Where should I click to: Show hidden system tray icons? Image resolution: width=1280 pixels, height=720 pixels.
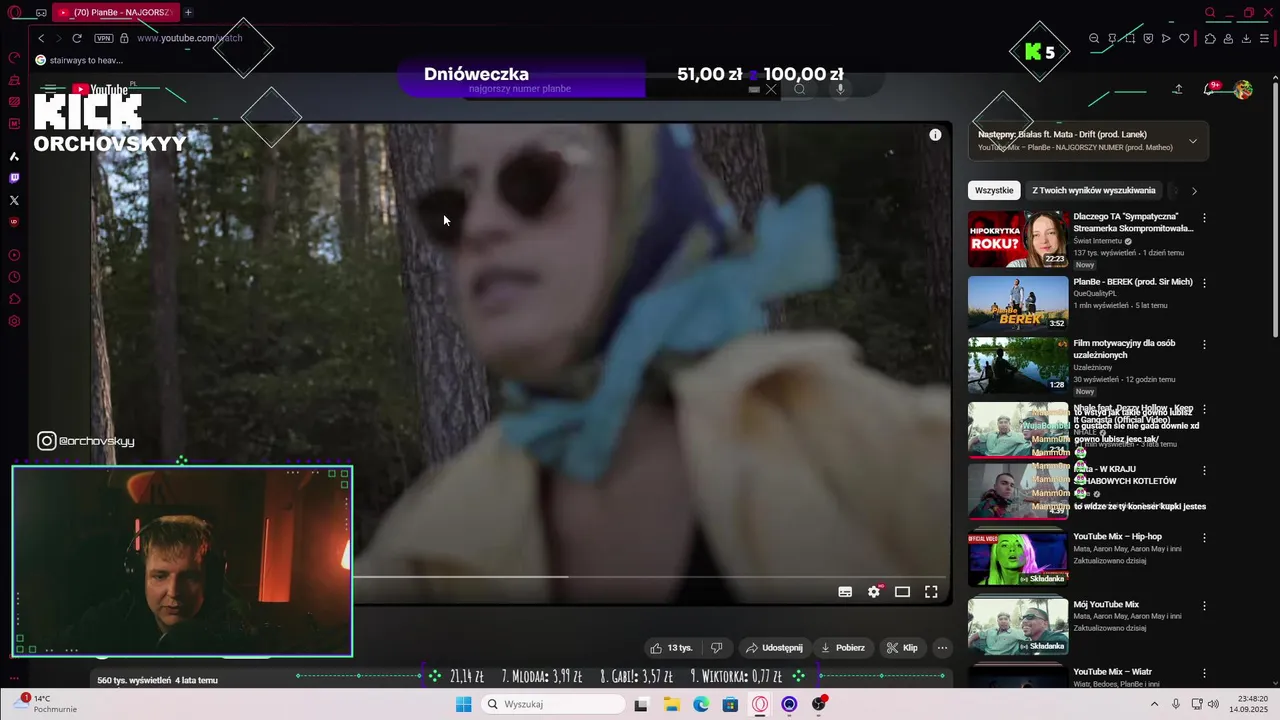click(x=1154, y=704)
